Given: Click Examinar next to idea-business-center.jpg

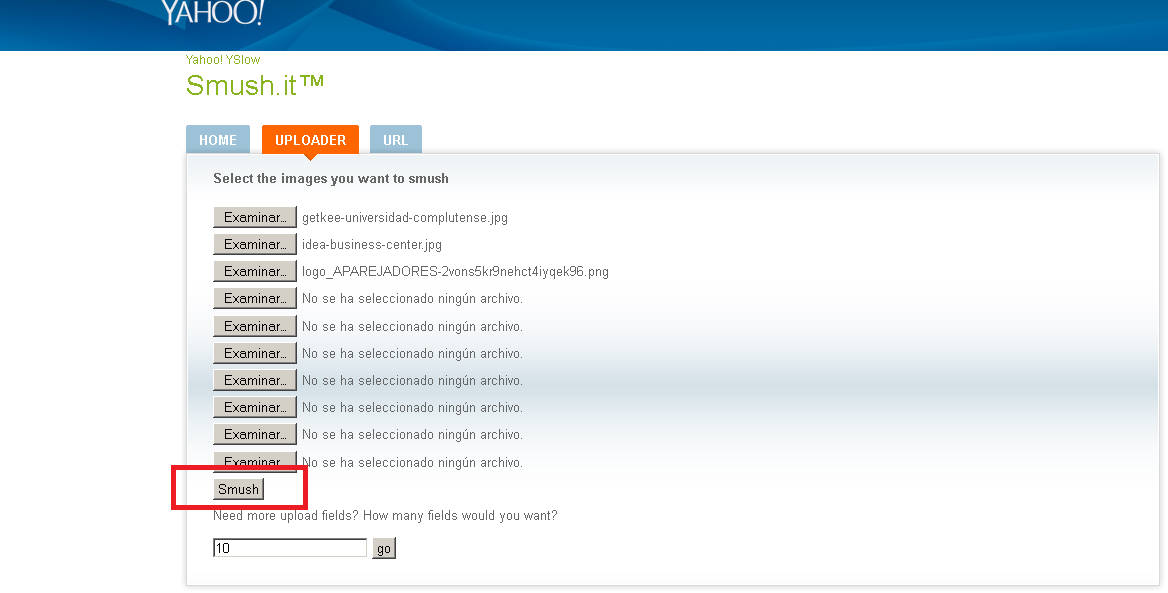Looking at the screenshot, I should pos(255,244).
